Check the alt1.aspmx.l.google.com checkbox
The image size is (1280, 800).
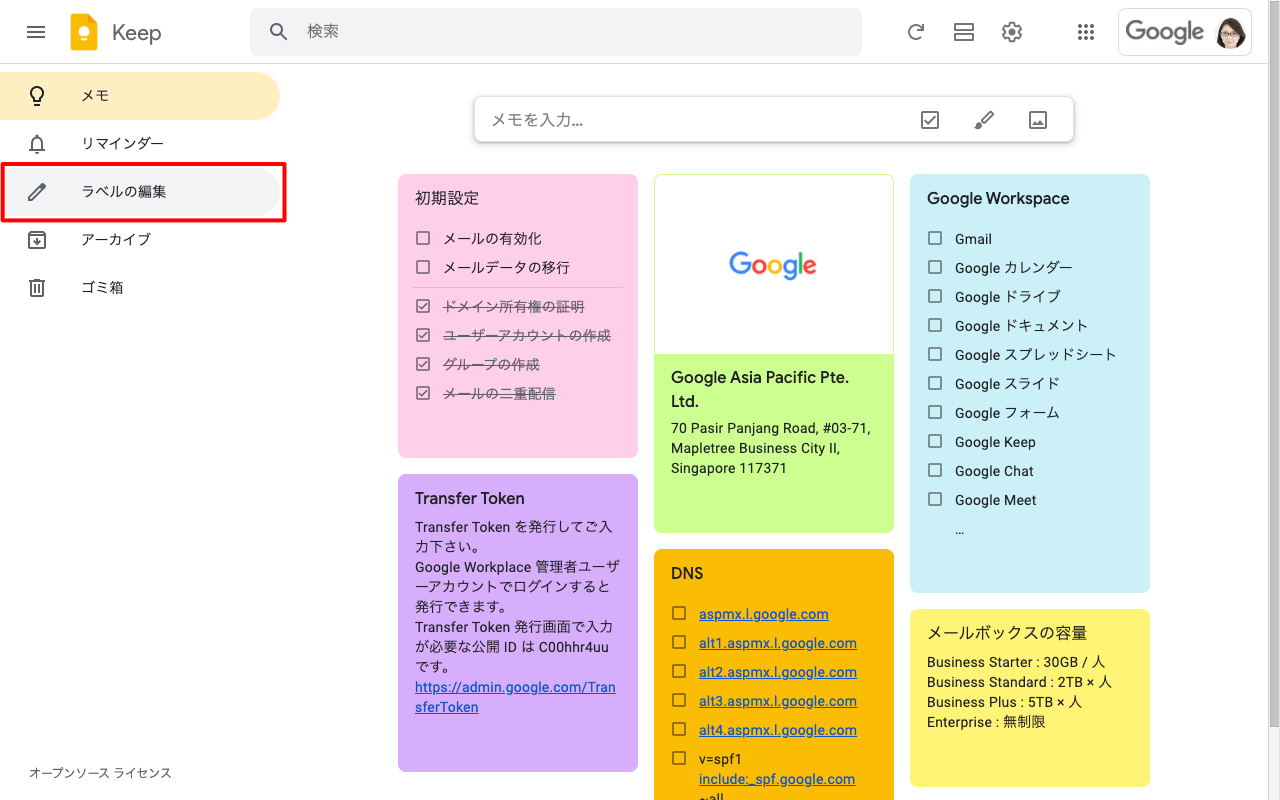click(679, 642)
